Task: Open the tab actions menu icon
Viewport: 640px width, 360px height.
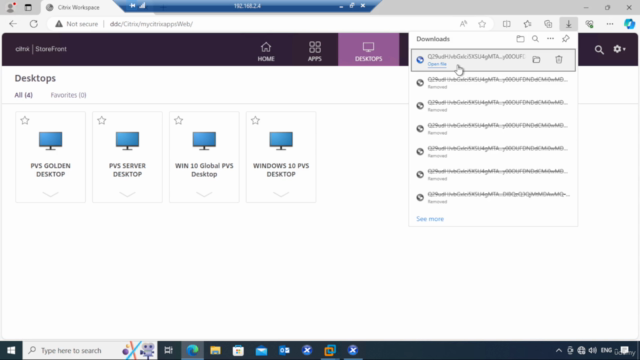Action: pos(28,7)
